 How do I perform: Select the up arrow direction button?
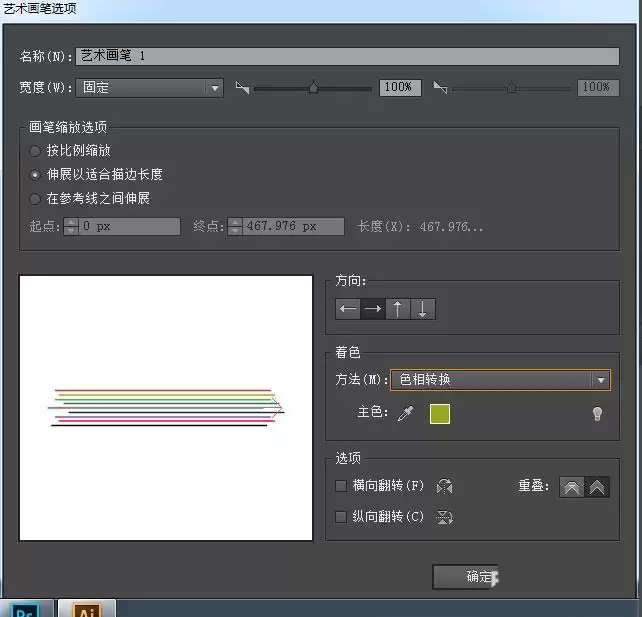tap(398, 309)
